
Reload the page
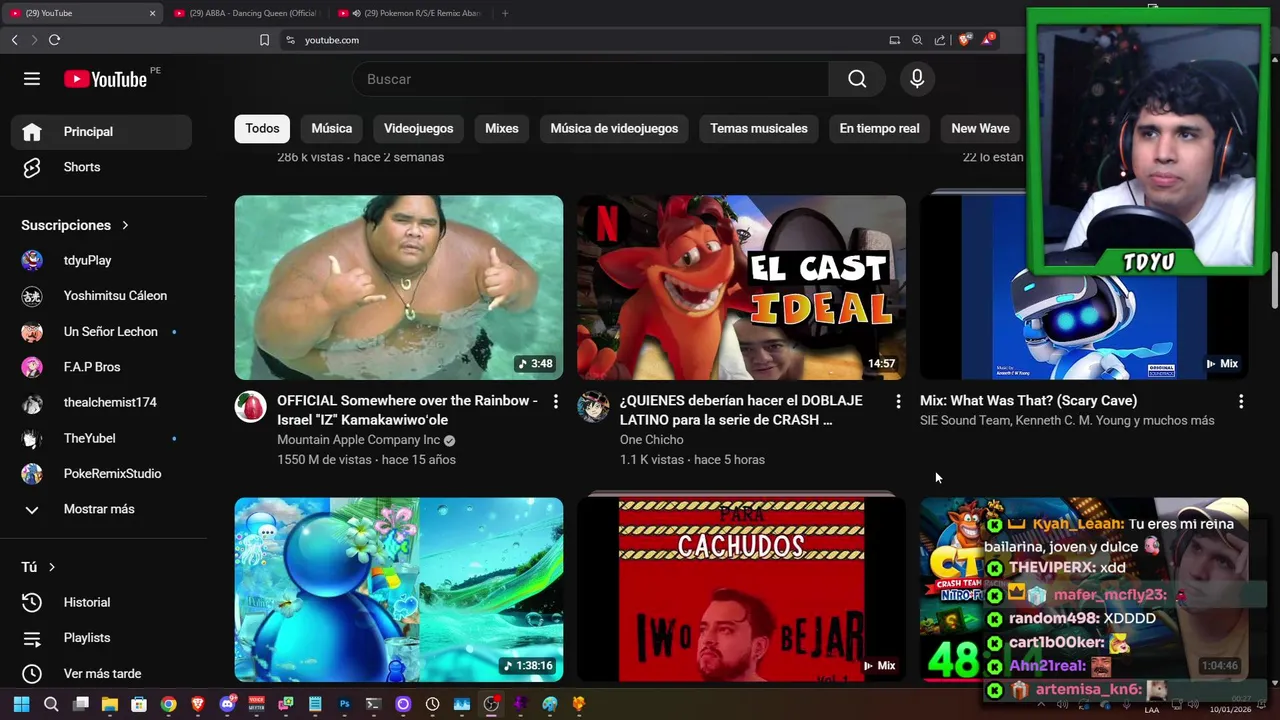[54, 40]
